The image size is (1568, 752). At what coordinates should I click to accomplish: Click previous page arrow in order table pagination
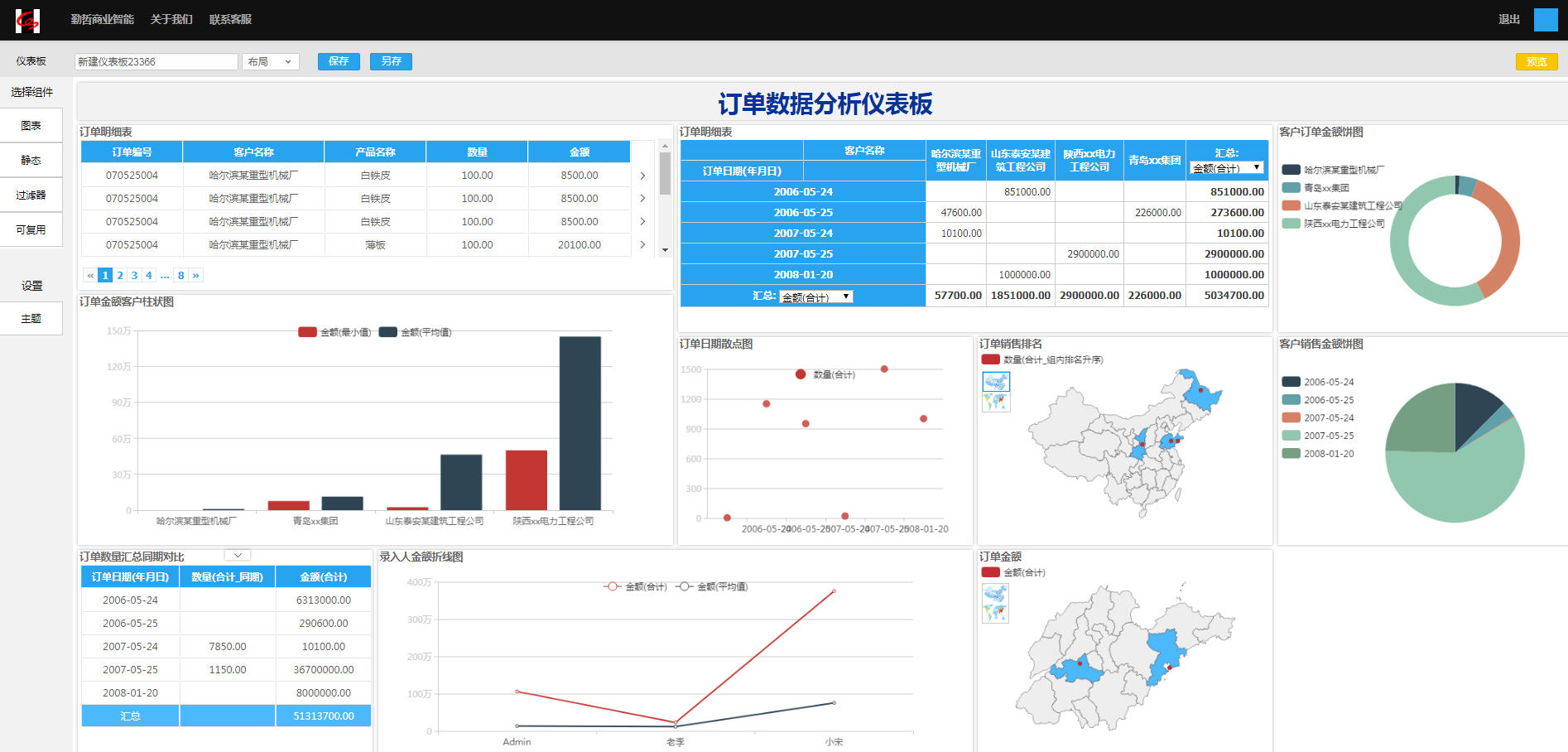click(90, 276)
